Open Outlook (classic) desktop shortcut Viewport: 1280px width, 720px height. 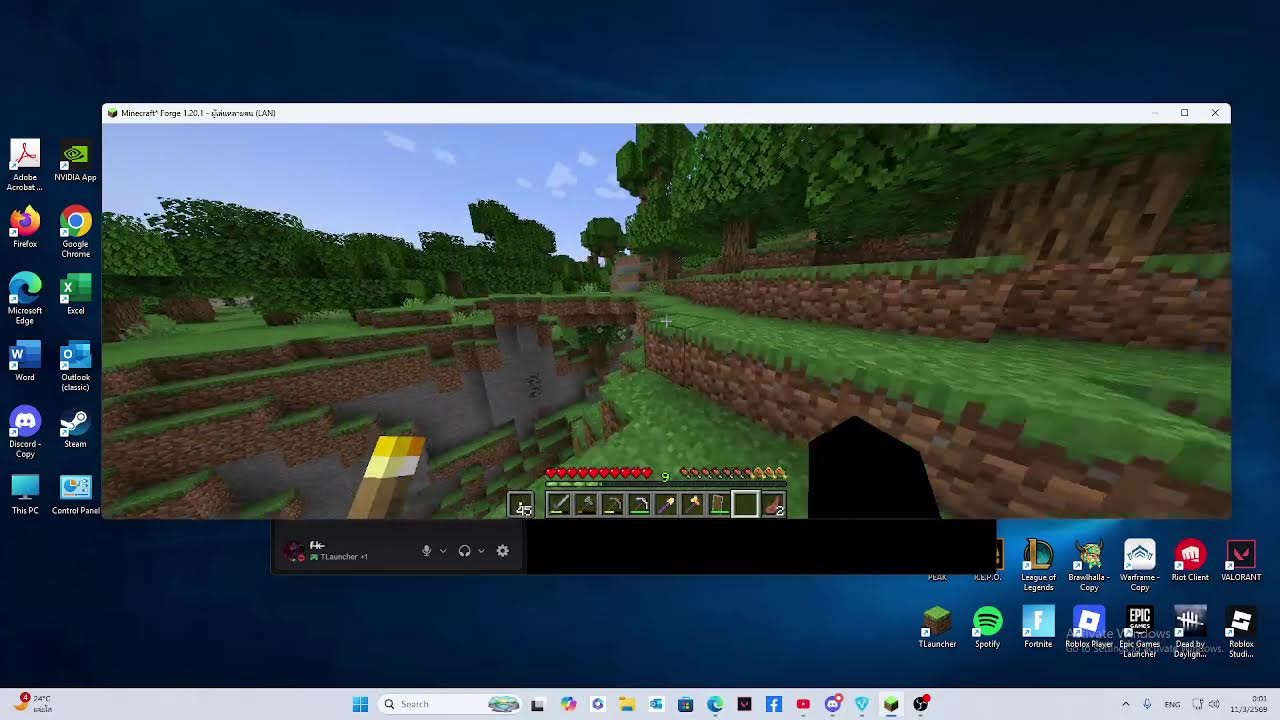[75, 366]
